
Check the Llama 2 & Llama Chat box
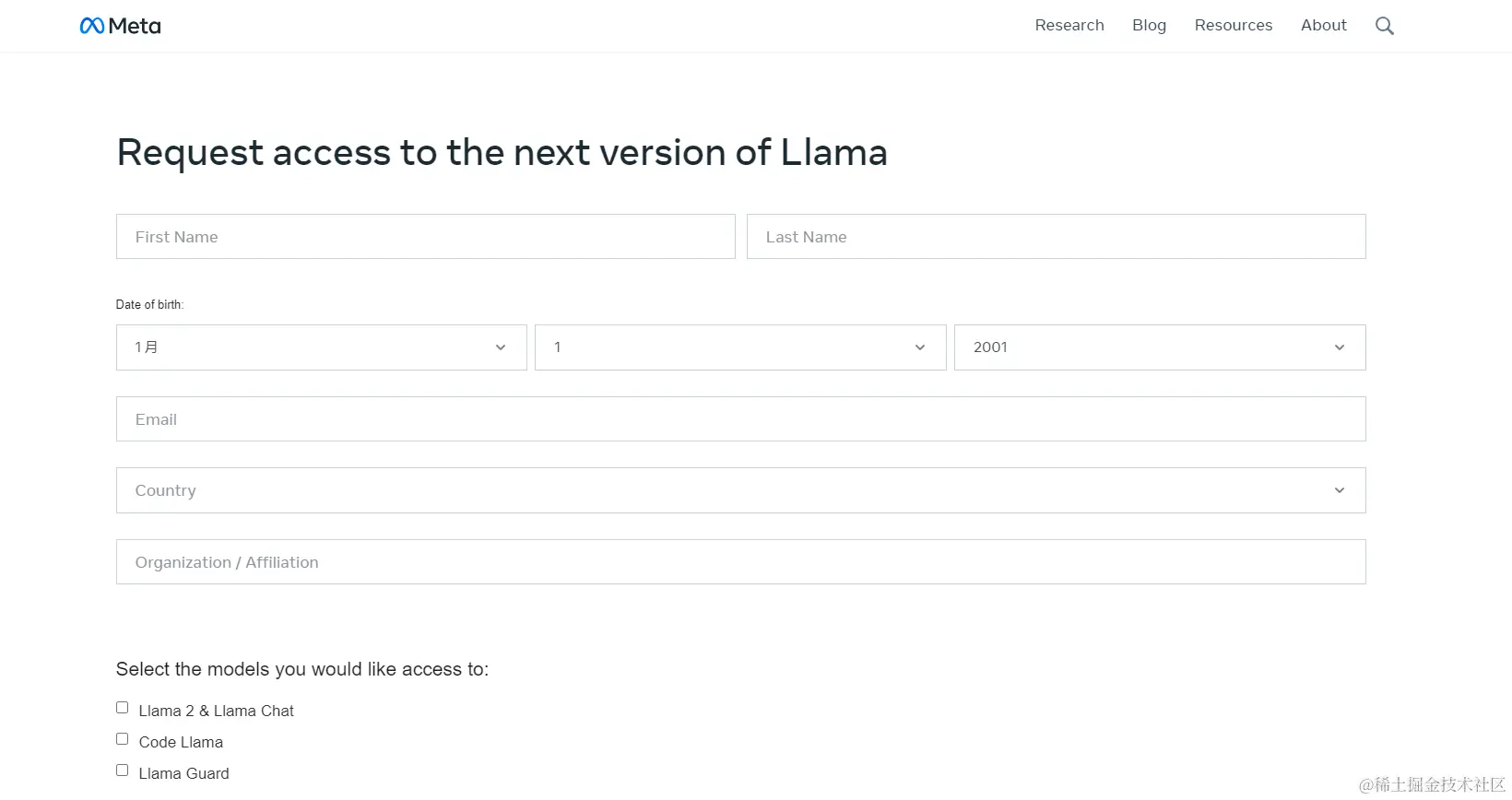pyautogui.click(x=123, y=708)
